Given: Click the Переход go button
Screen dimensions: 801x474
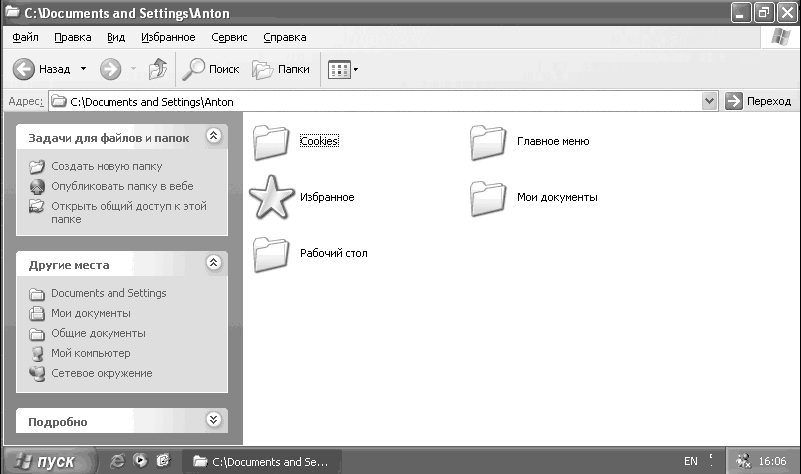Looking at the screenshot, I should [758, 101].
